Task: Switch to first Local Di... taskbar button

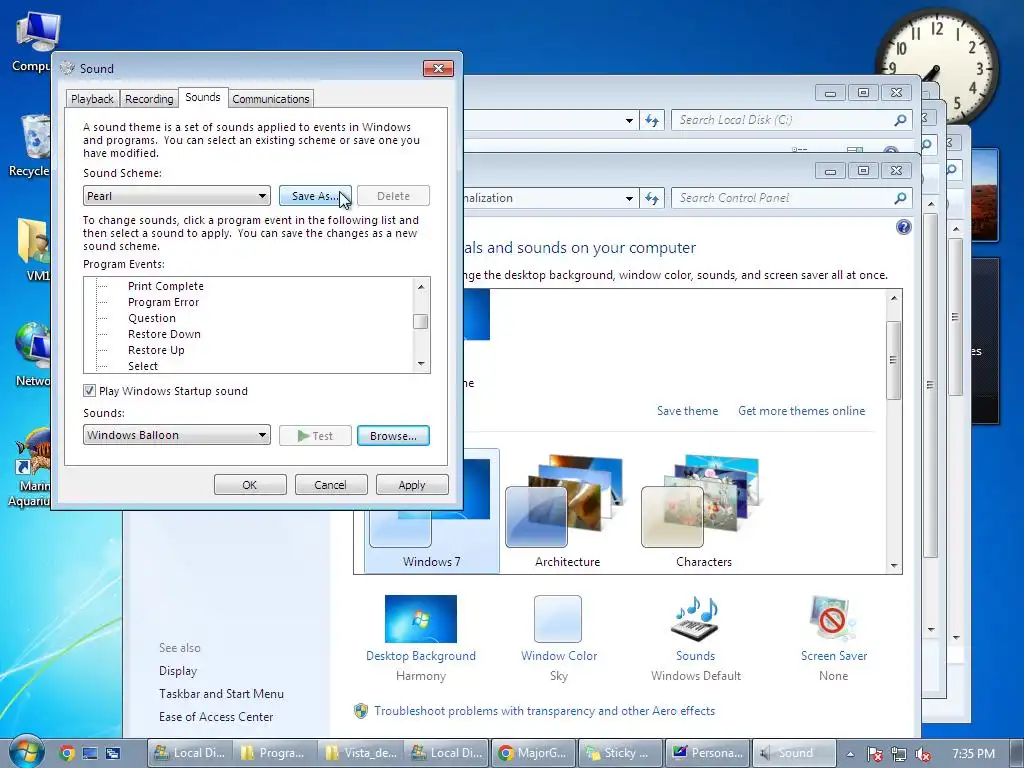Action: (x=189, y=753)
